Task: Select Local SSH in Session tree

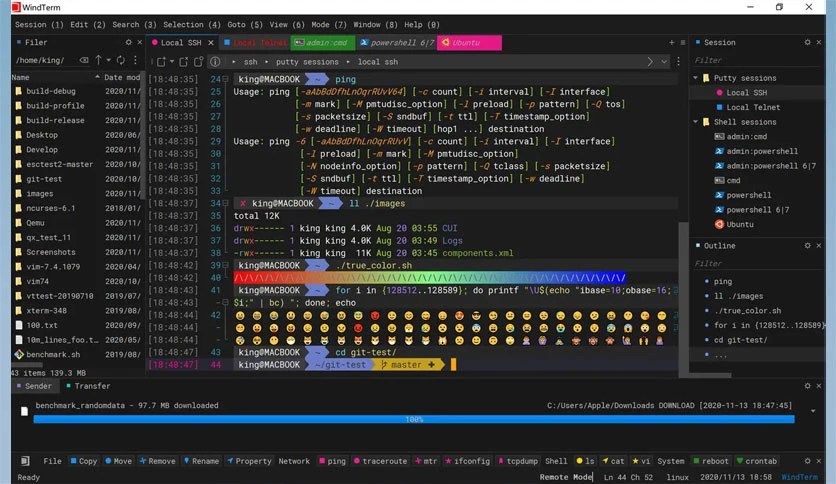Action: click(746, 93)
